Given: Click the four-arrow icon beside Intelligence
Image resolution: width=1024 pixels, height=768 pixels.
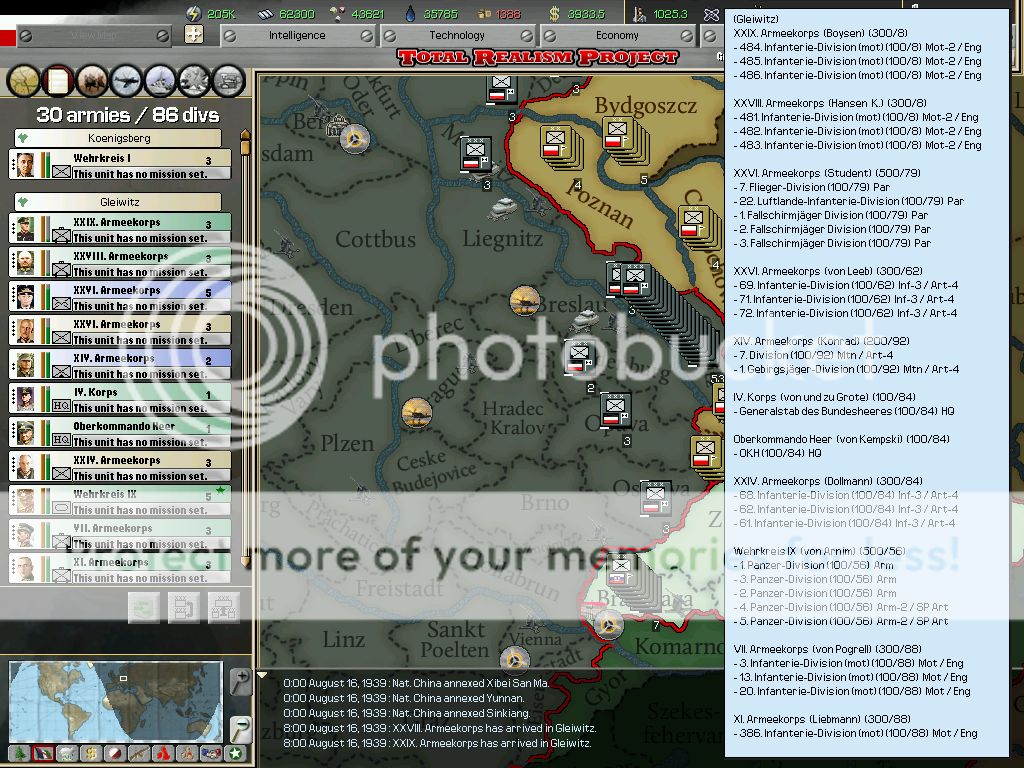Looking at the screenshot, I should click(195, 35).
